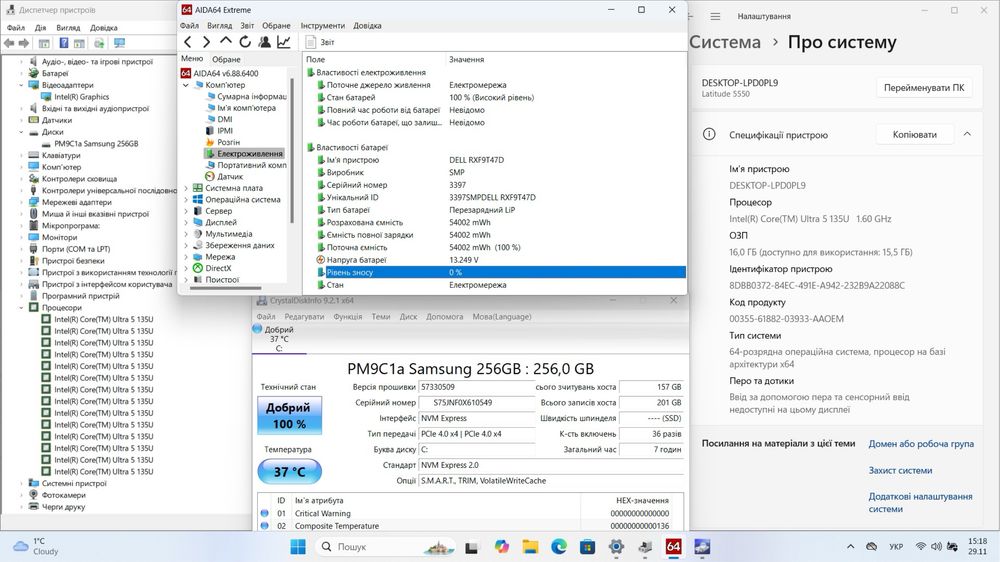
Task: Switch to AIDA64 taskbar icon
Action: (x=673, y=547)
